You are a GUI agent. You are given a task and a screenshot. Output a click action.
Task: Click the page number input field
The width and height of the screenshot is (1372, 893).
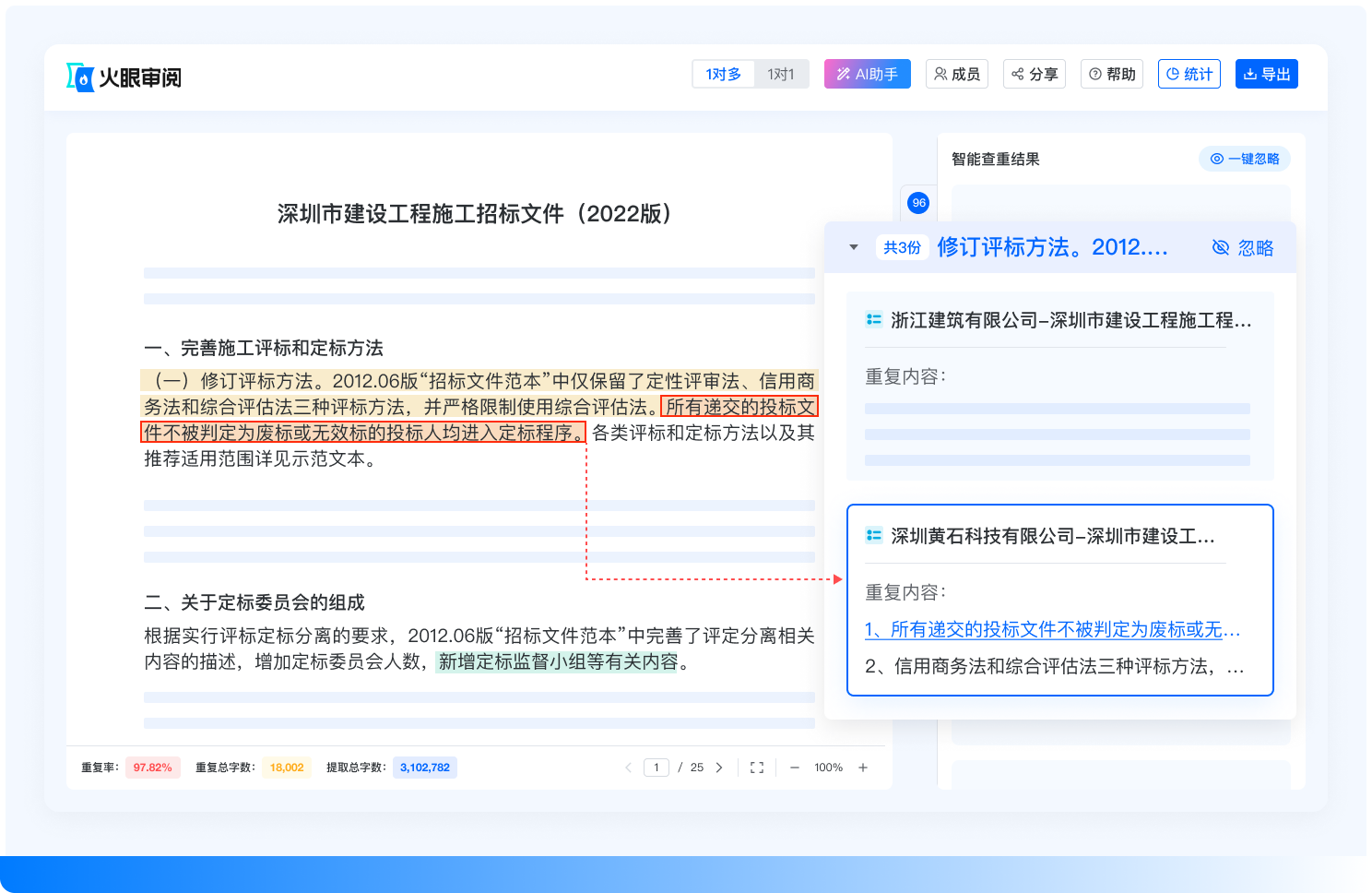(656, 768)
